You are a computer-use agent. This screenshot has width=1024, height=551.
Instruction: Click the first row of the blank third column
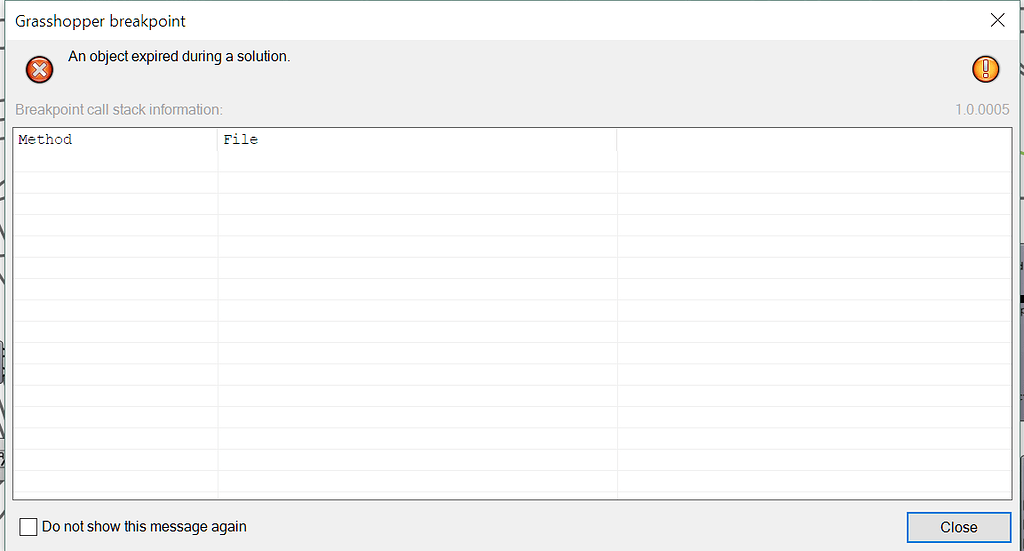[x=814, y=161]
